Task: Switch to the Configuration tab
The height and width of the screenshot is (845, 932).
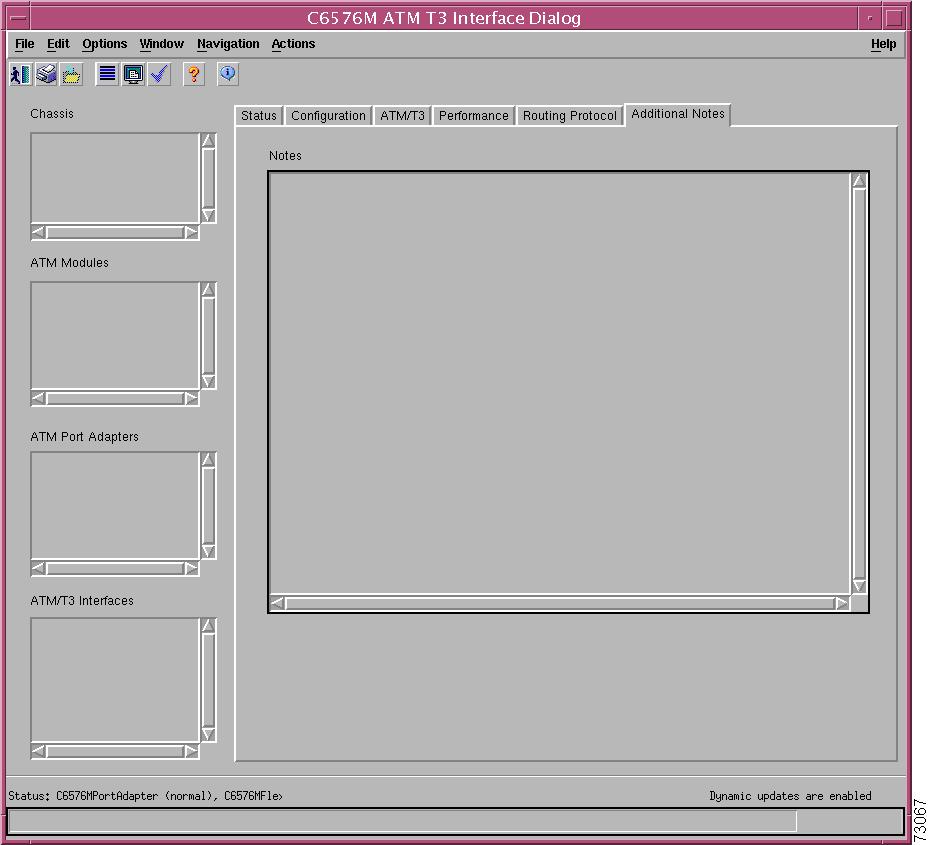Action: pyautogui.click(x=328, y=116)
